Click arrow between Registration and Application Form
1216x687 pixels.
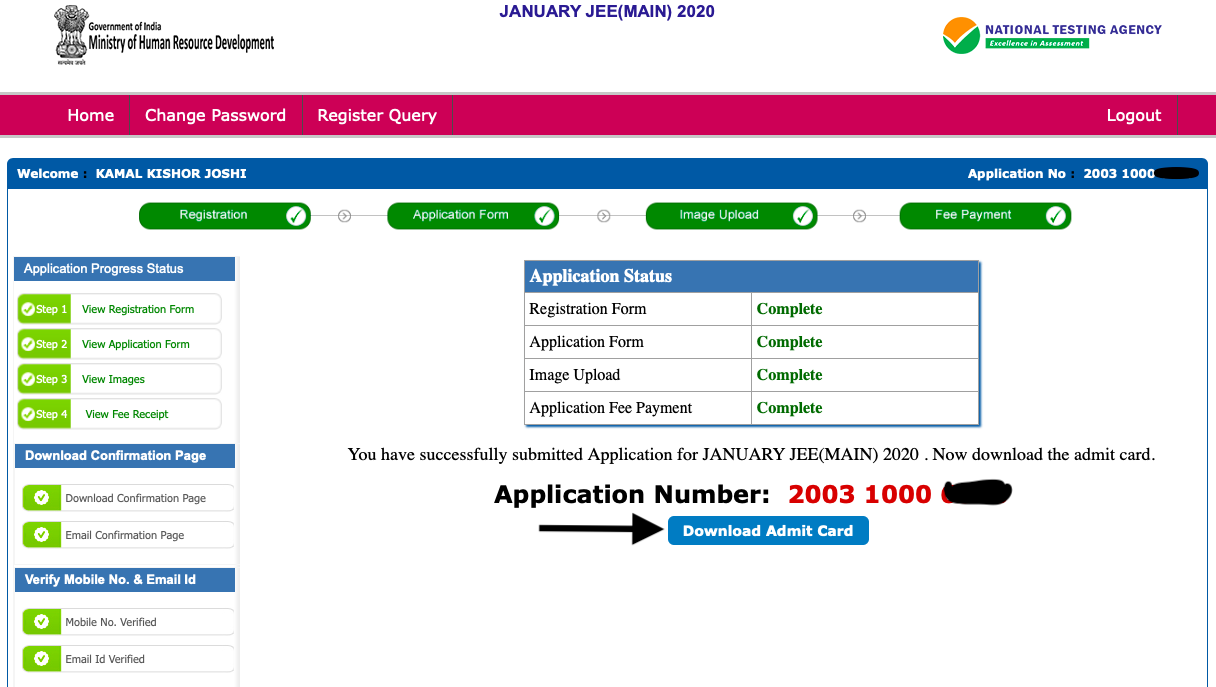pos(345,216)
